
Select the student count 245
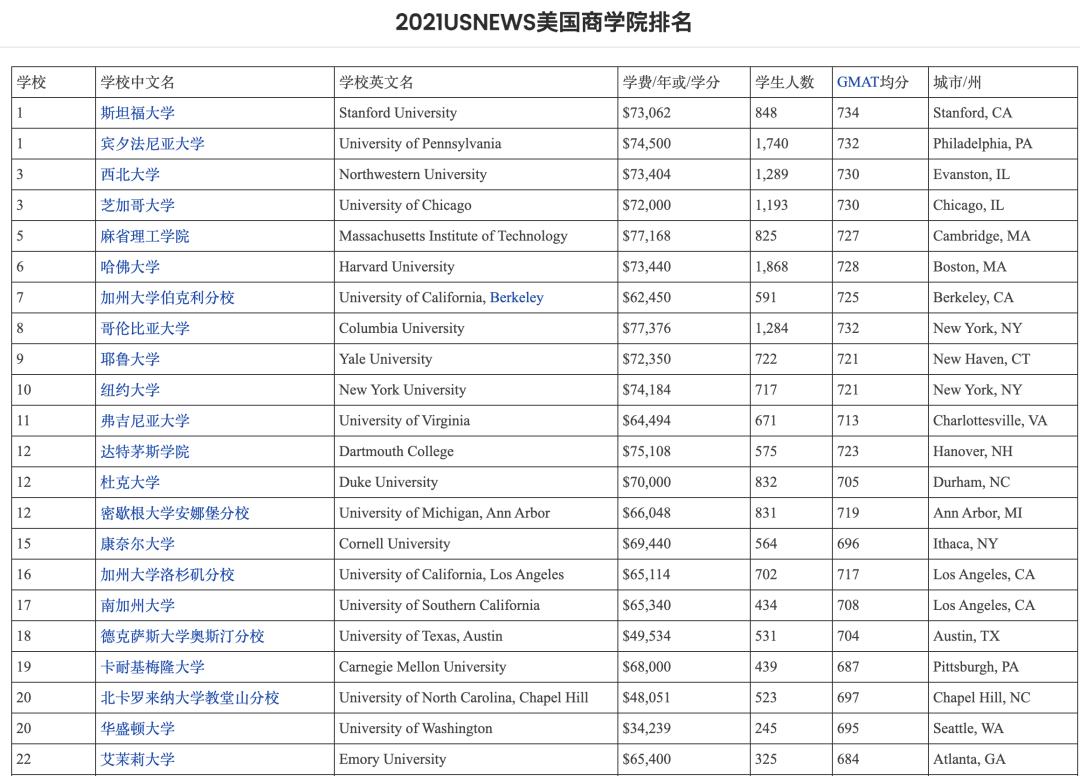click(x=766, y=728)
